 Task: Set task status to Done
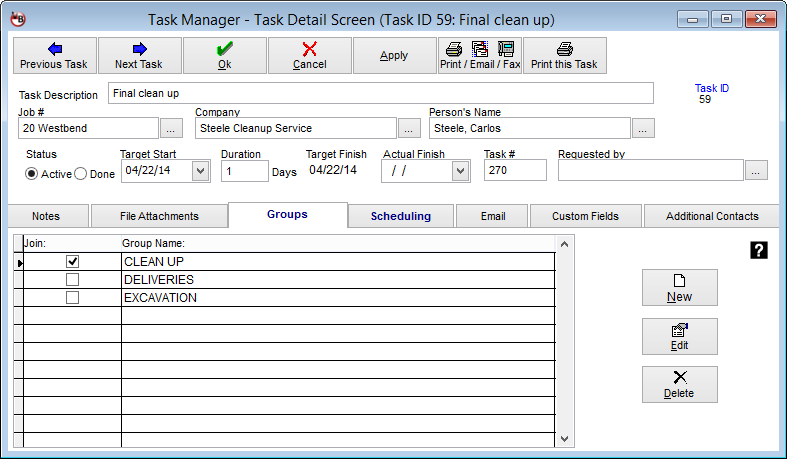coord(82,174)
